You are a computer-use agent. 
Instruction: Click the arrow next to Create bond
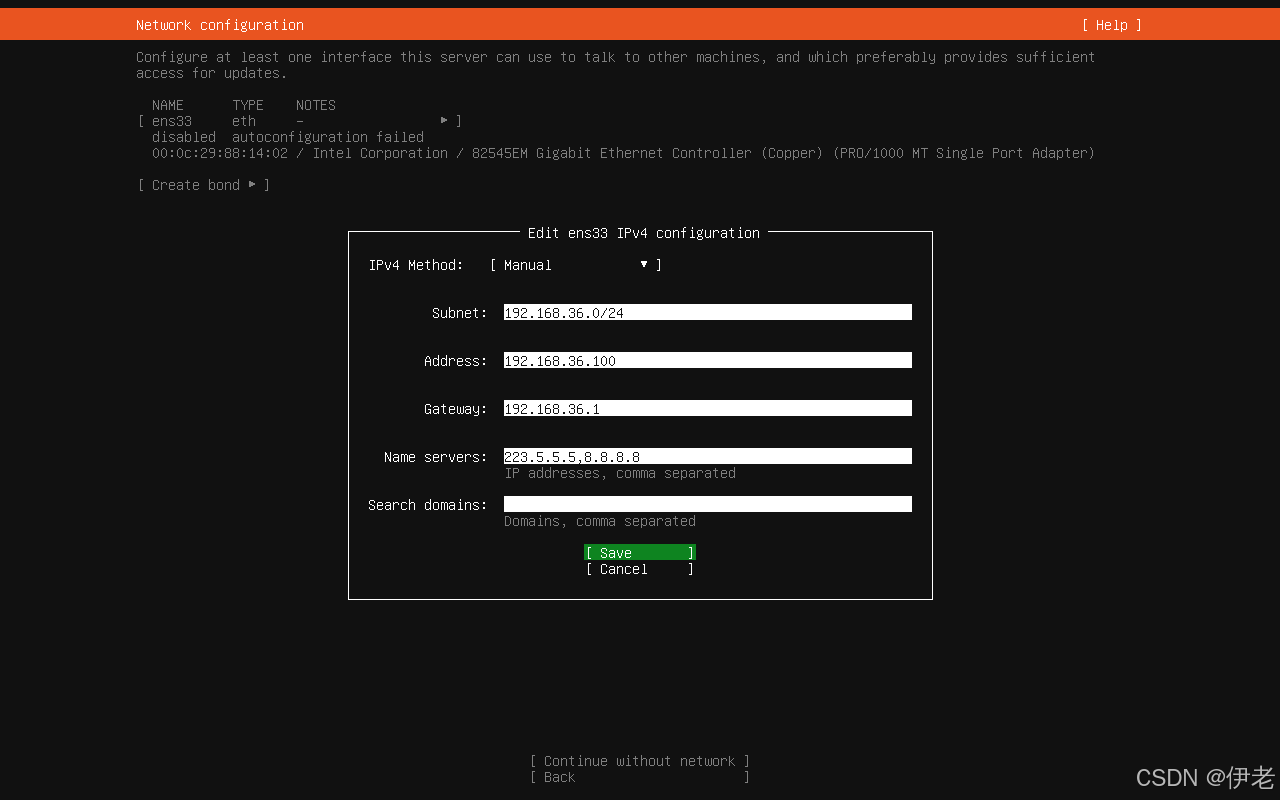pyautogui.click(x=252, y=185)
